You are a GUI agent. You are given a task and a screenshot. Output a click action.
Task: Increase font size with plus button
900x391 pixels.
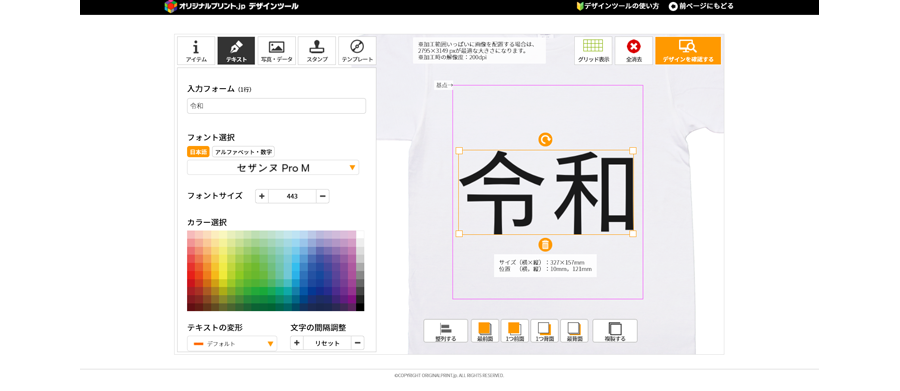tap(262, 196)
